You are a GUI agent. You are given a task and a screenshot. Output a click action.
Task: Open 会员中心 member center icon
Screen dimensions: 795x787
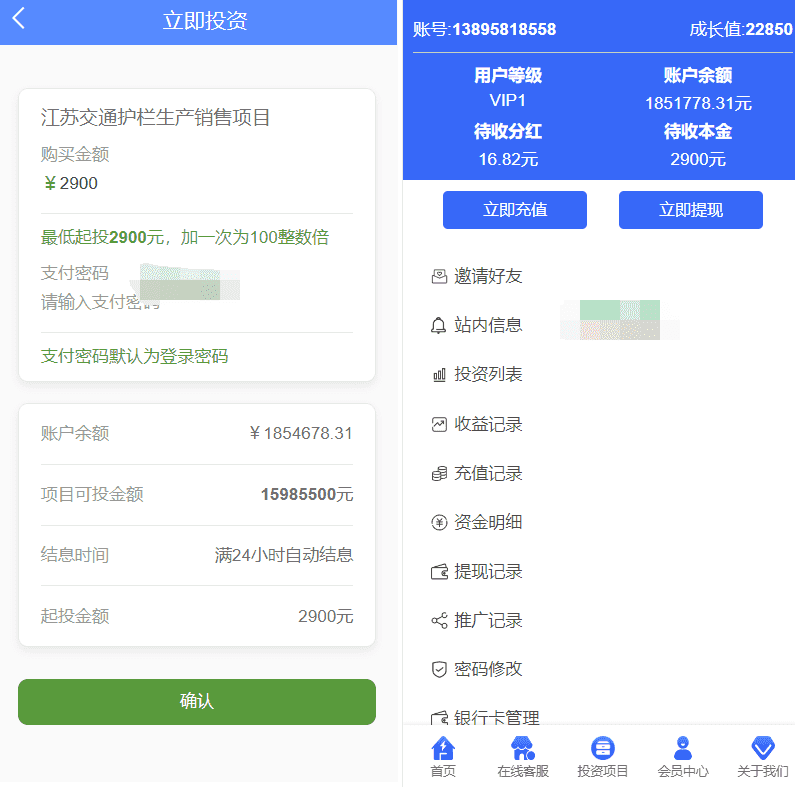click(x=683, y=748)
